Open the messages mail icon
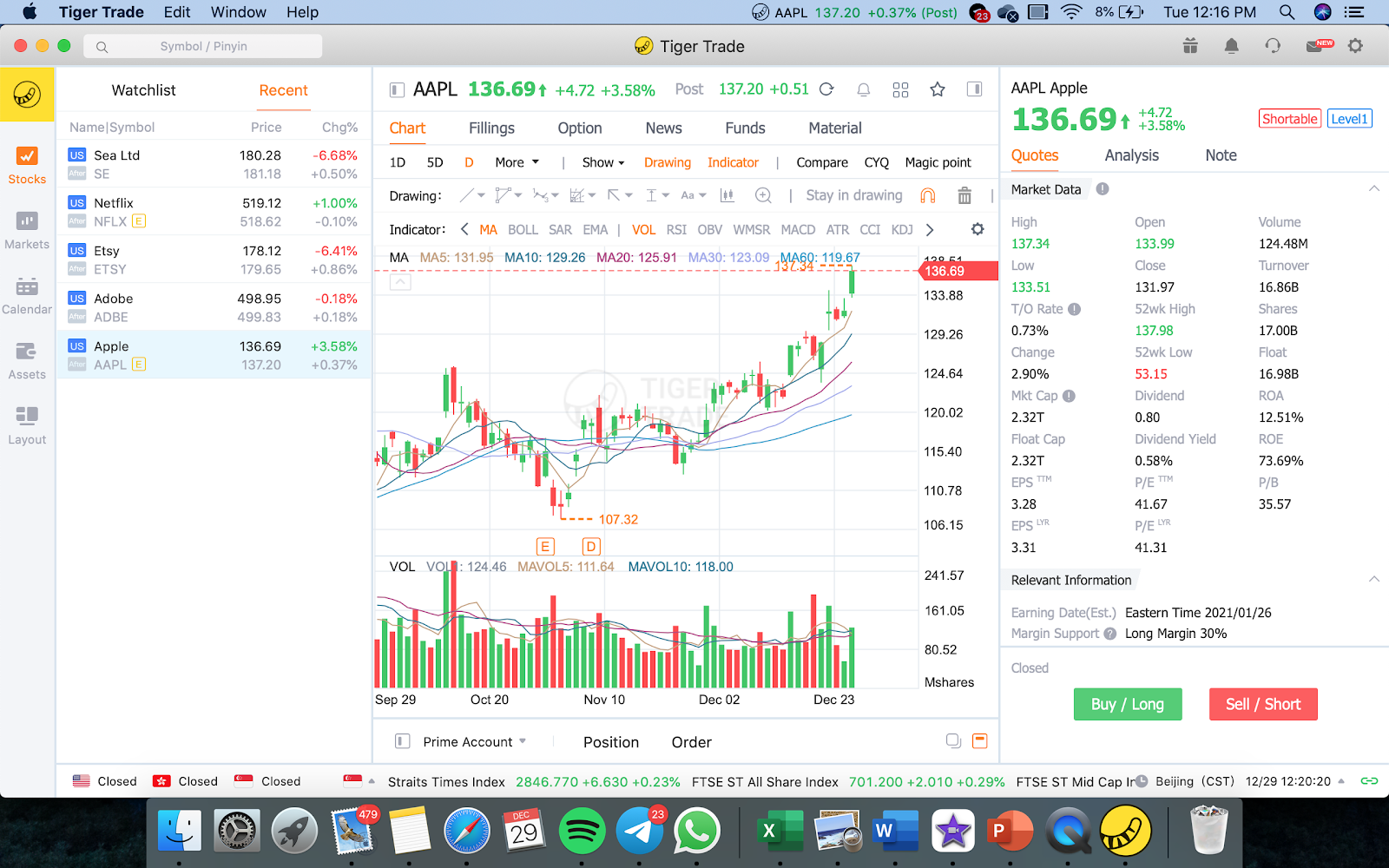 1319,46
